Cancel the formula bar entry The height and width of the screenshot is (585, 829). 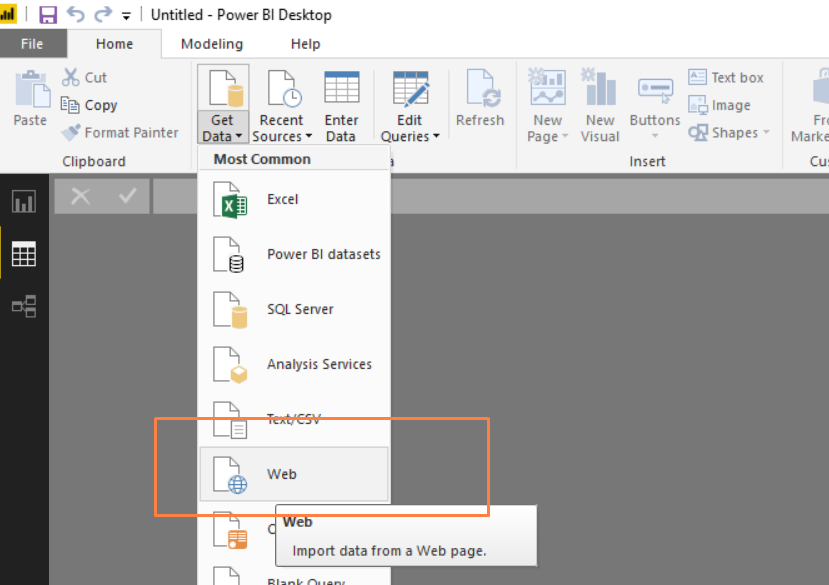tap(80, 196)
